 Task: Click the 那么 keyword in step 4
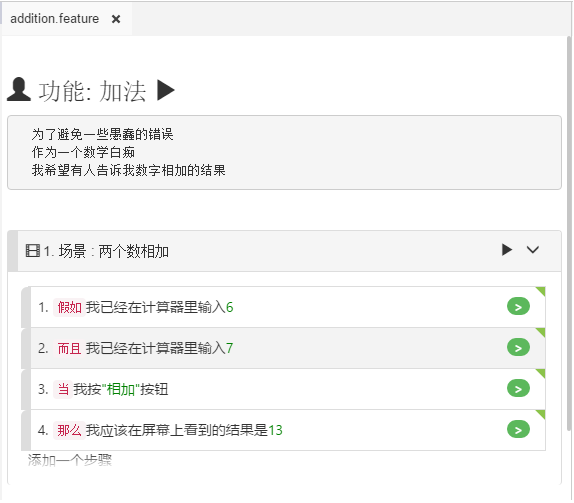(x=70, y=430)
